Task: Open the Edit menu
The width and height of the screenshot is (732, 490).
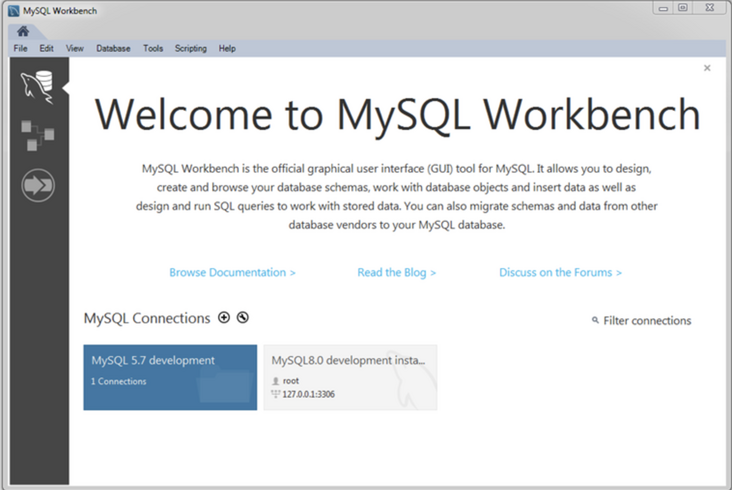Action: 46,48
